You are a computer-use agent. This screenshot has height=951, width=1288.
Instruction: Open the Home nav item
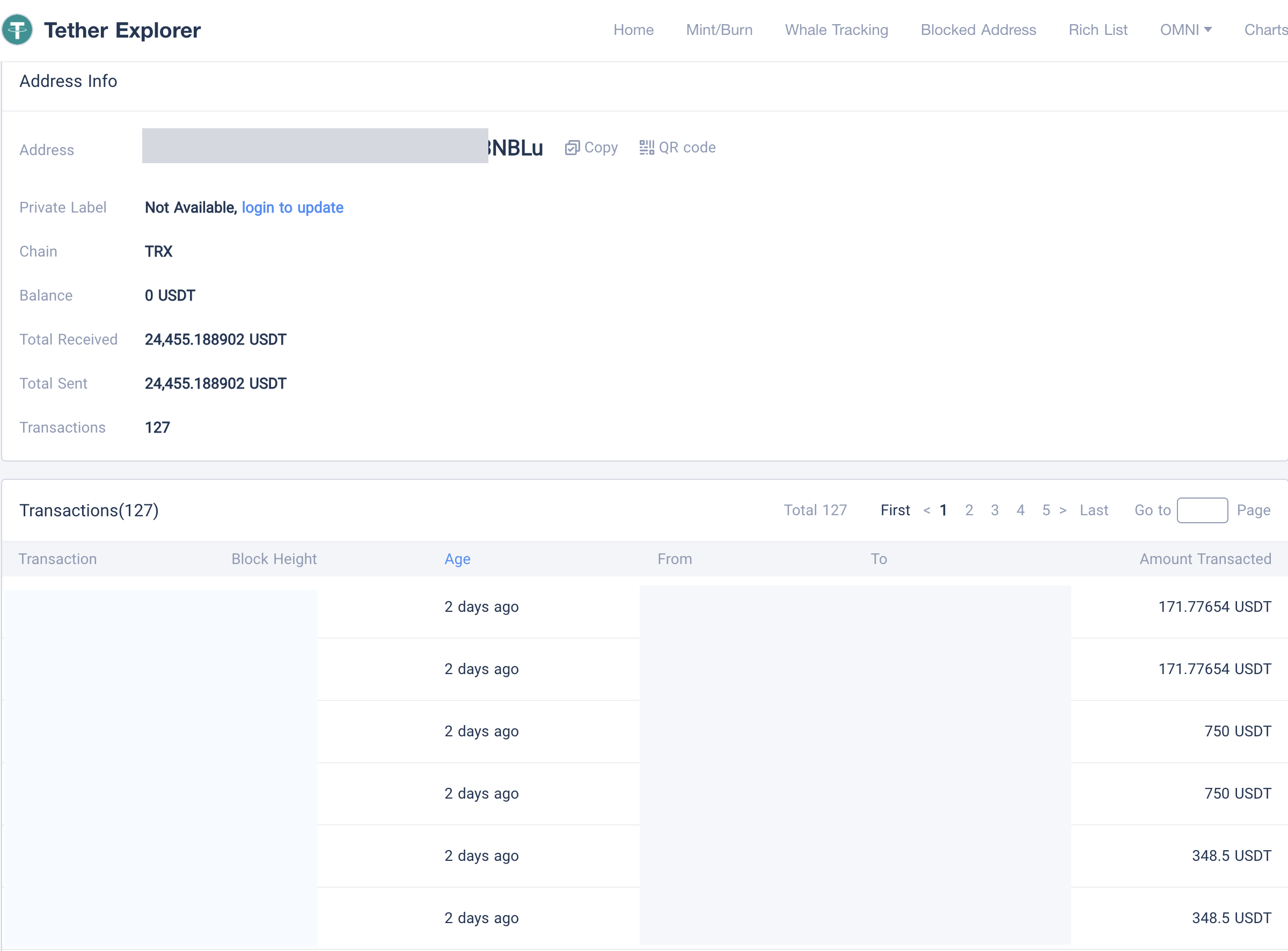point(633,30)
